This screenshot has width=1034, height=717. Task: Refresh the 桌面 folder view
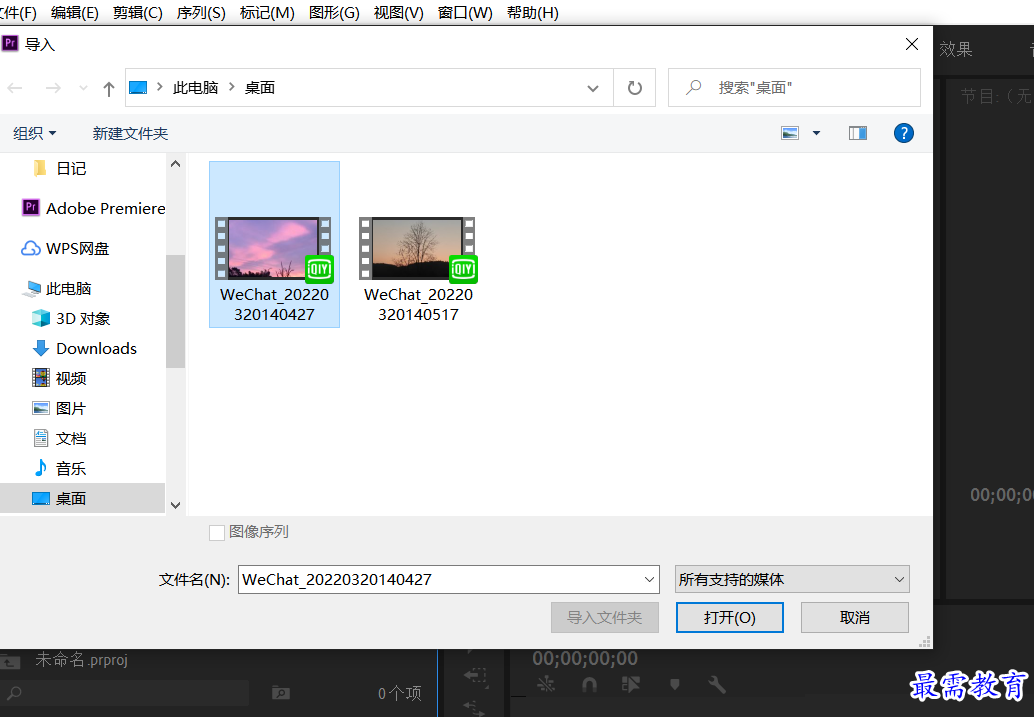click(634, 88)
